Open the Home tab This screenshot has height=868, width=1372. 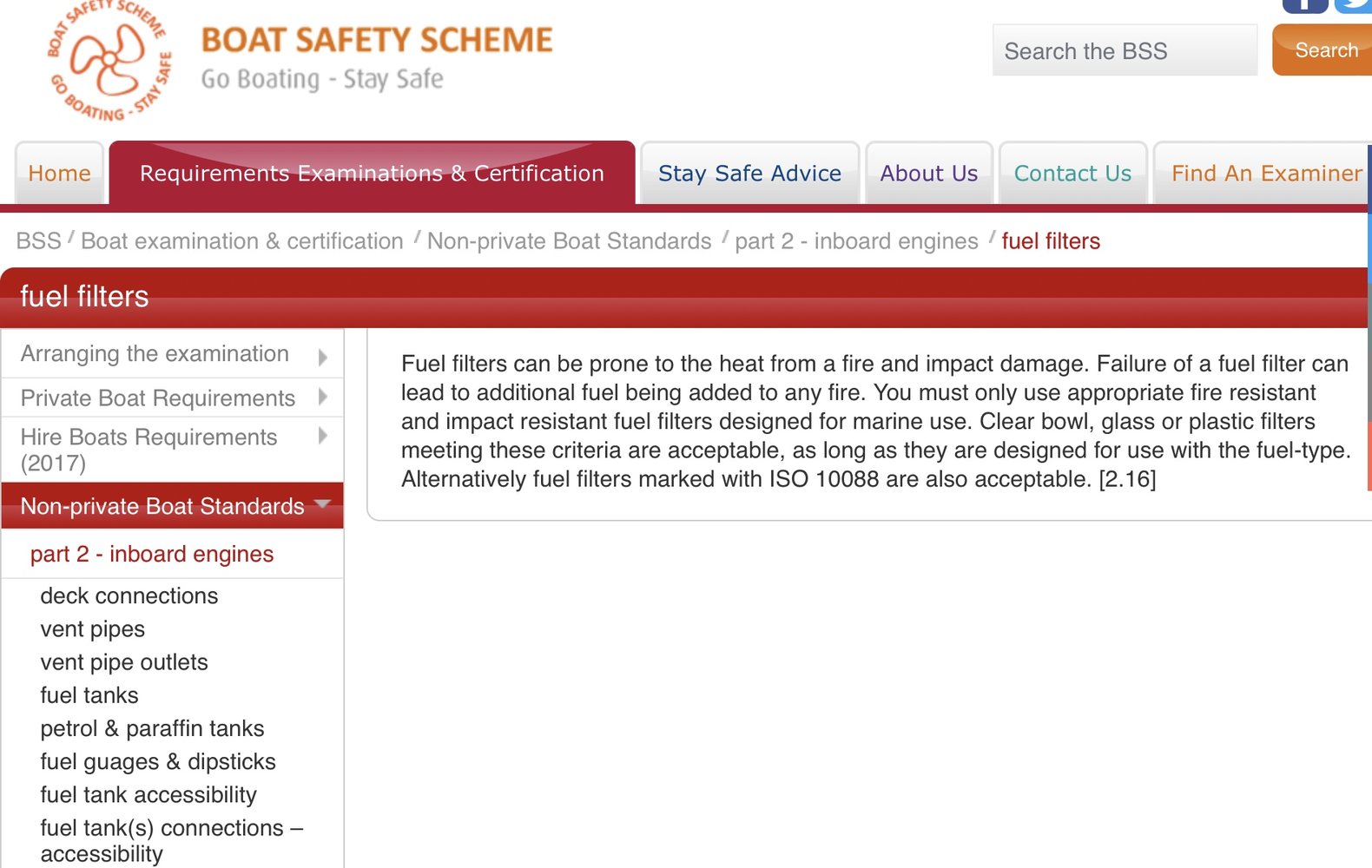click(59, 174)
